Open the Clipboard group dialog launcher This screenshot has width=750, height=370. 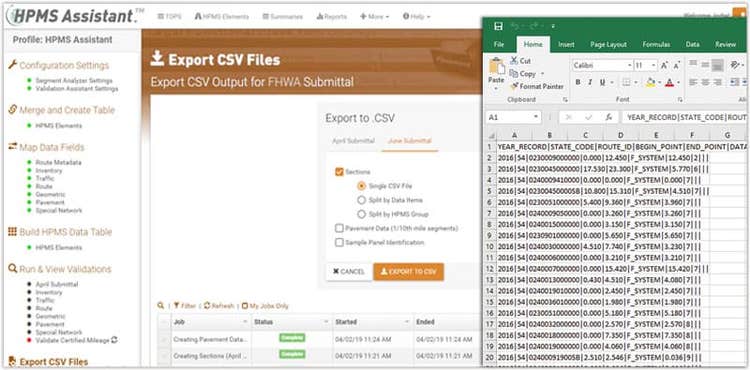point(565,100)
